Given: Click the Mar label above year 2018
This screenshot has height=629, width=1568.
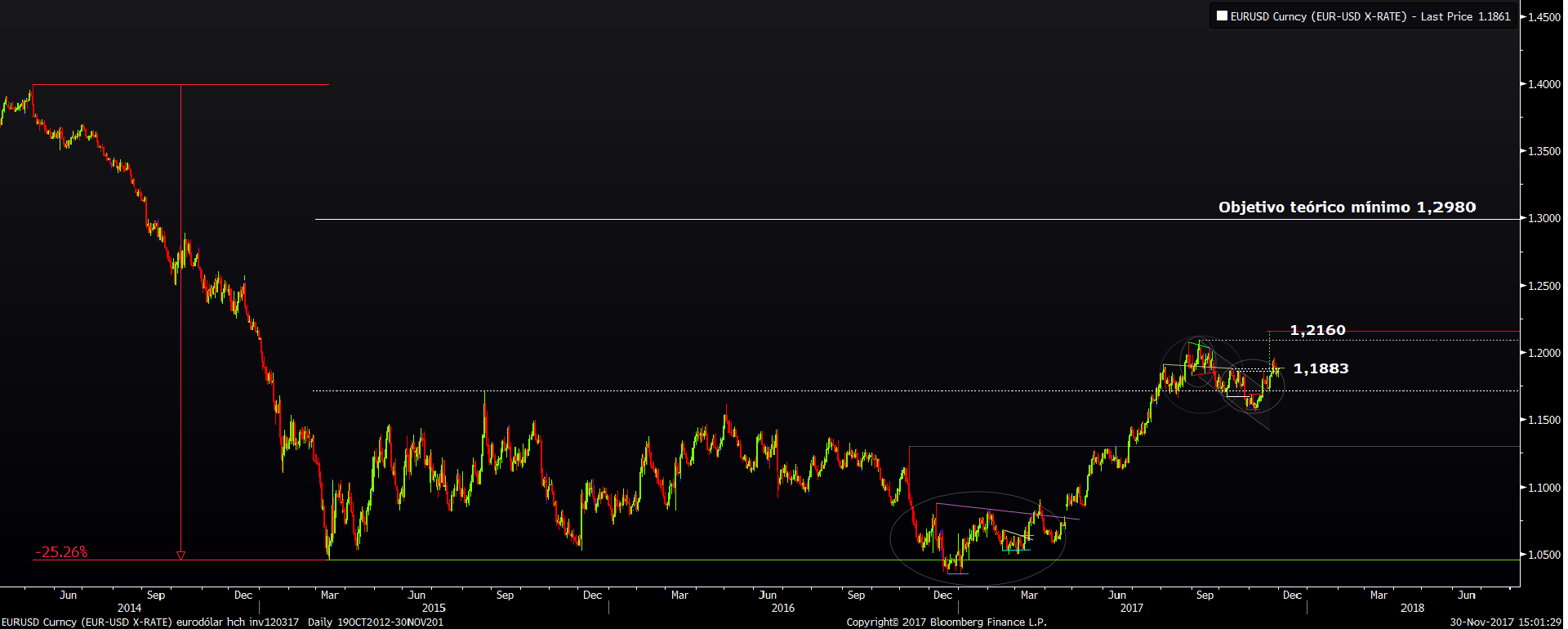Looking at the screenshot, I should coord(1379,595).
